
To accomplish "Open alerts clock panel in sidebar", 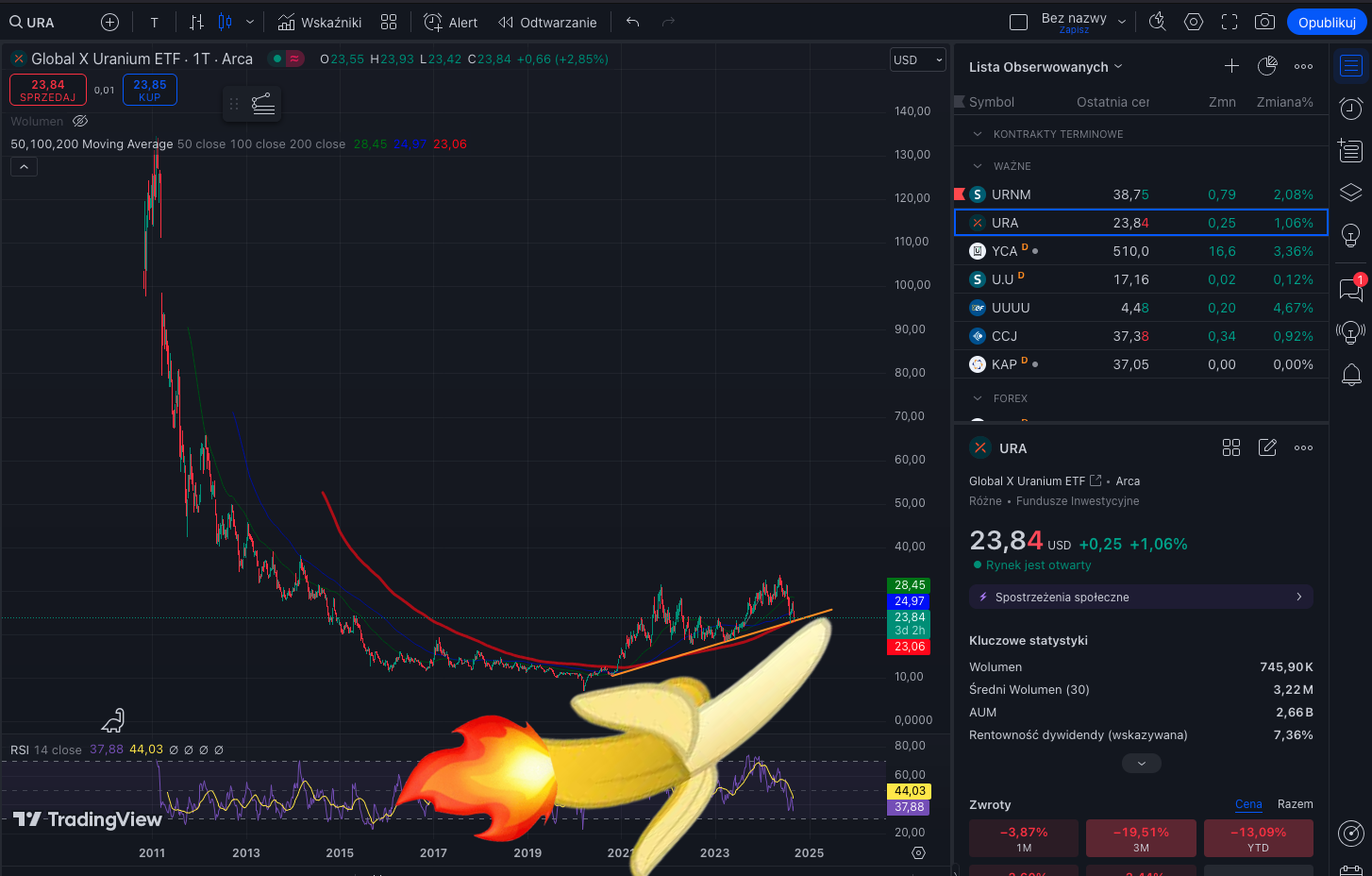I will coord(1351,109).
